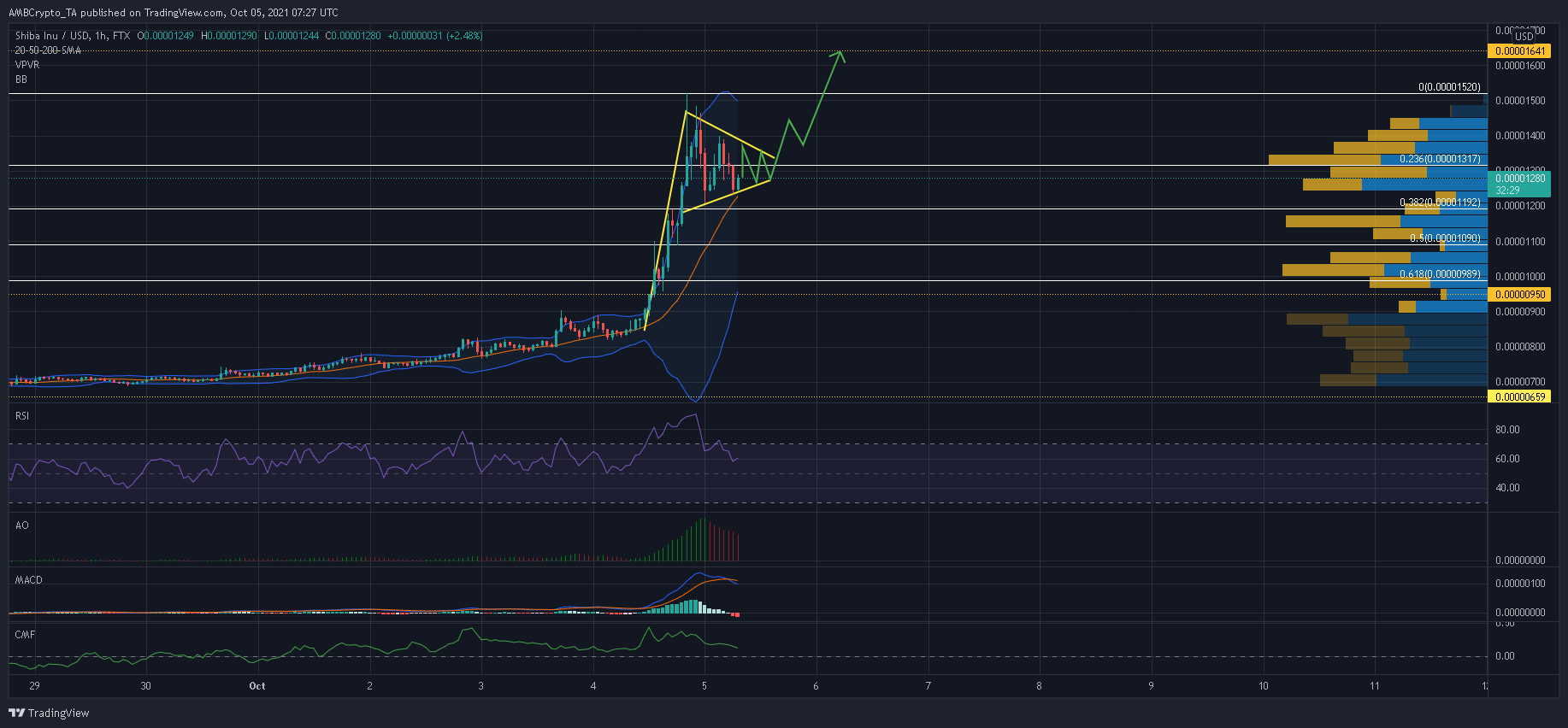Click the 0.00000700 price axis tick
The width and height of the screenshot is (1568, 728).
tap(1520, 382)
